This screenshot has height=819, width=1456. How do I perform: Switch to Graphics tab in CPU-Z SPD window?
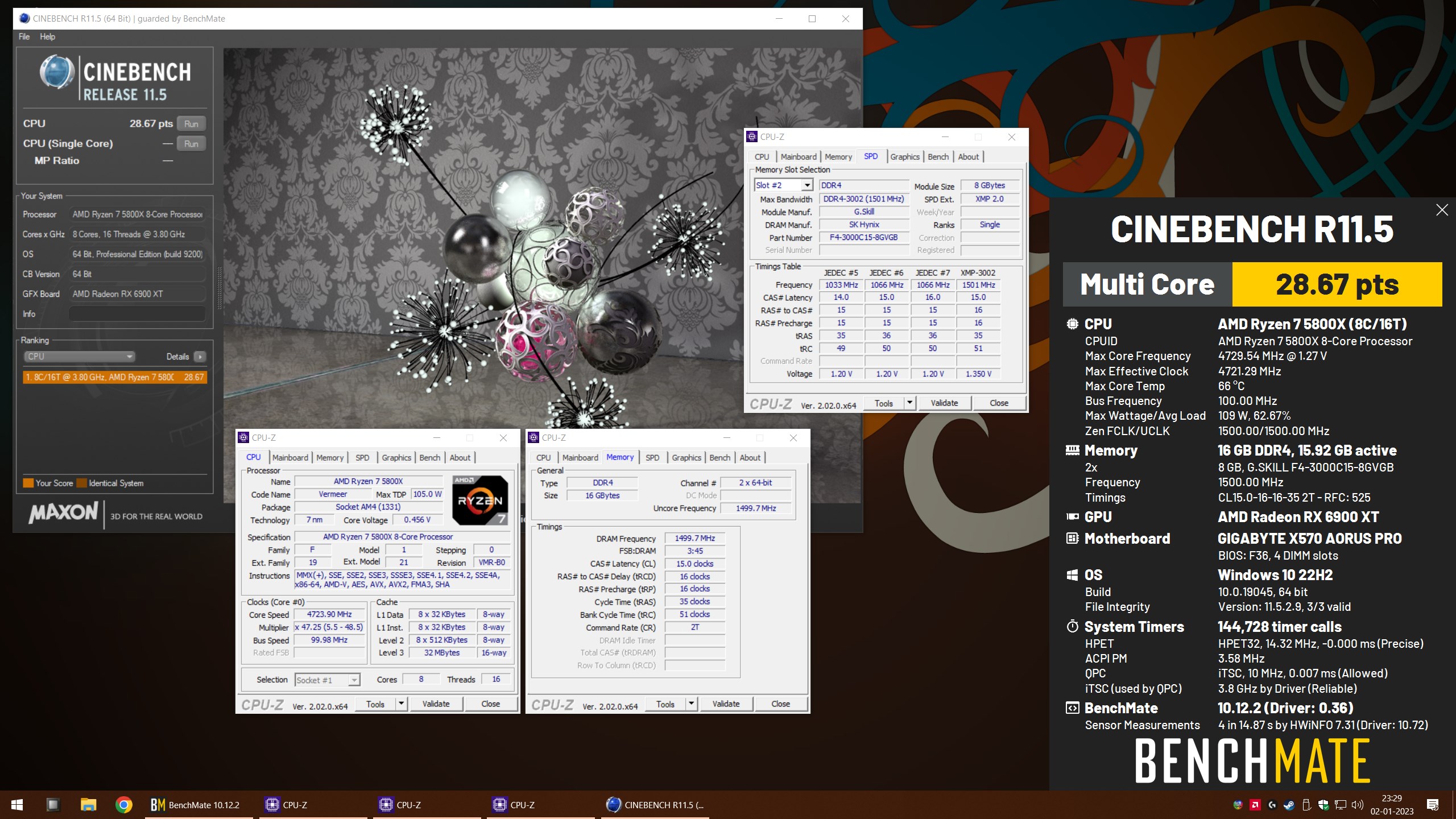(905, 157)
